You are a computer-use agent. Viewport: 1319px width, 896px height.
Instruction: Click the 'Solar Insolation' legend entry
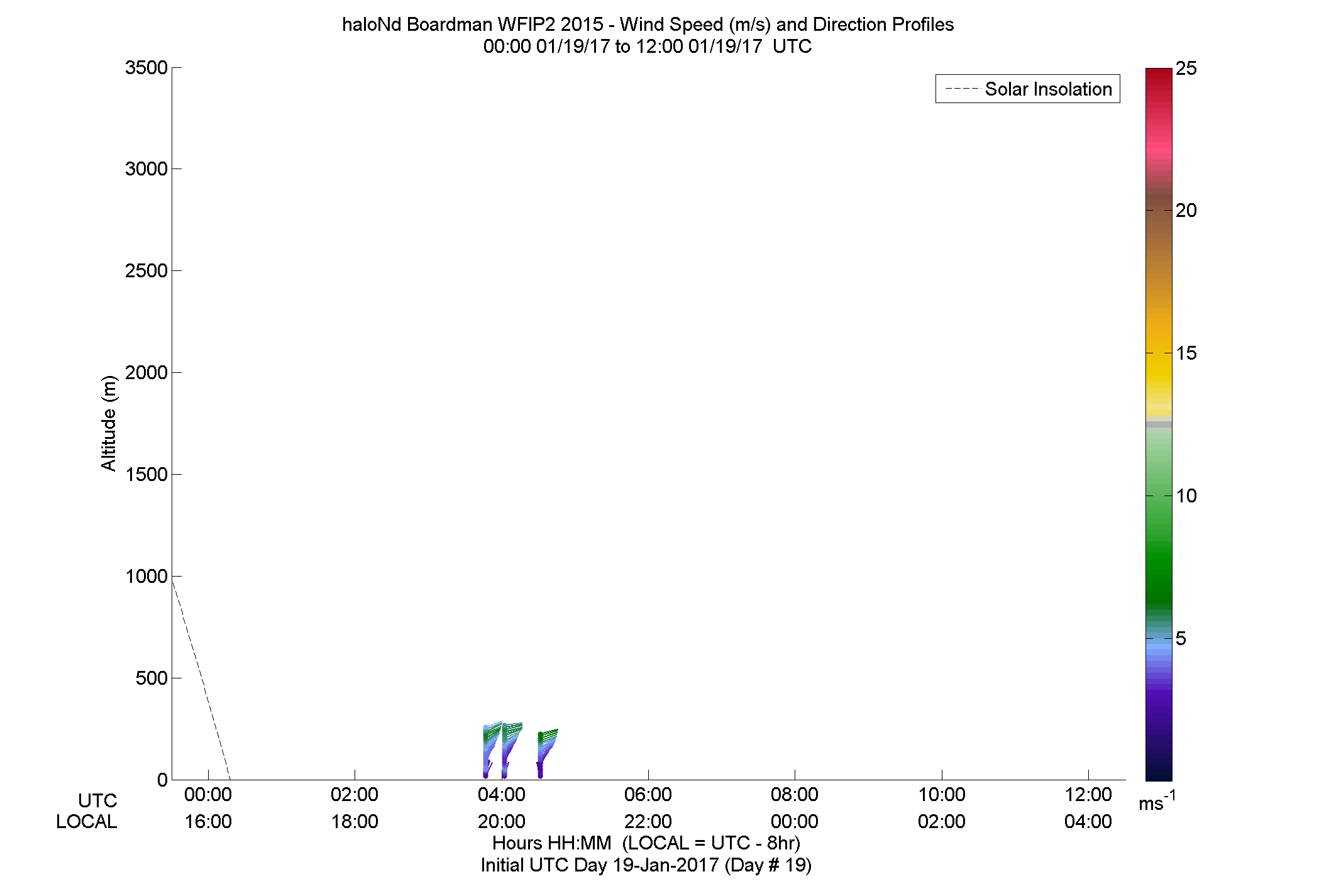pos(1027,89)
